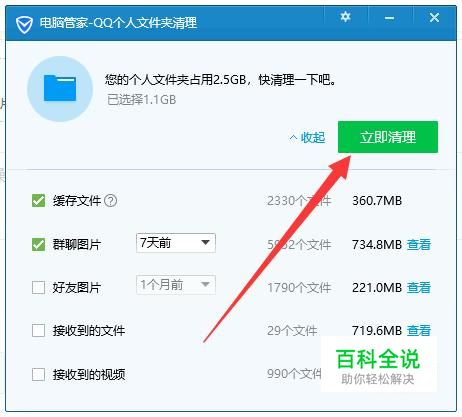Click the 29个文件 count text
Viewport: 462px width, 417px height.
[x=292, y=331]
